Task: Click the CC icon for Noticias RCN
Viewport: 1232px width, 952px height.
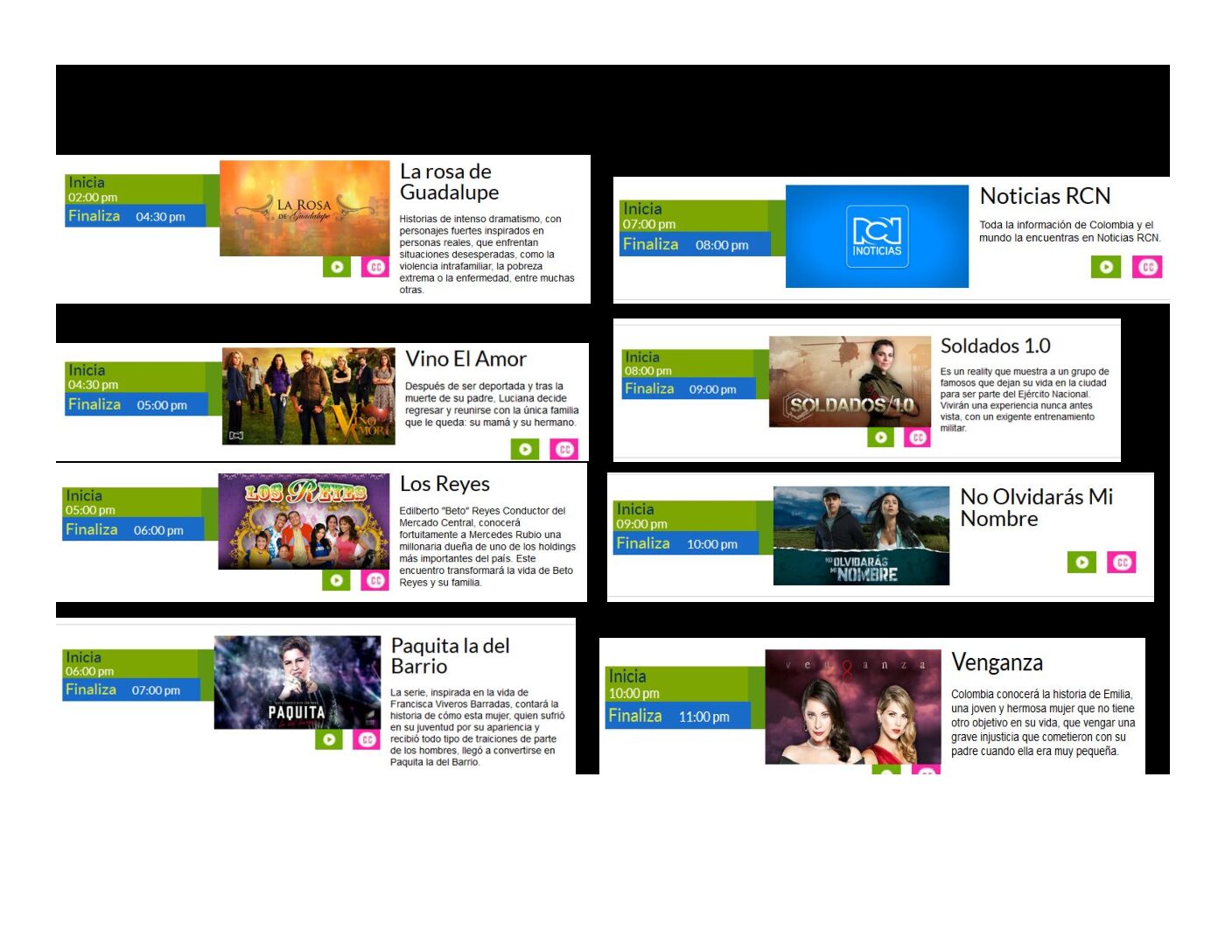Action: (x=1147, y=267)
